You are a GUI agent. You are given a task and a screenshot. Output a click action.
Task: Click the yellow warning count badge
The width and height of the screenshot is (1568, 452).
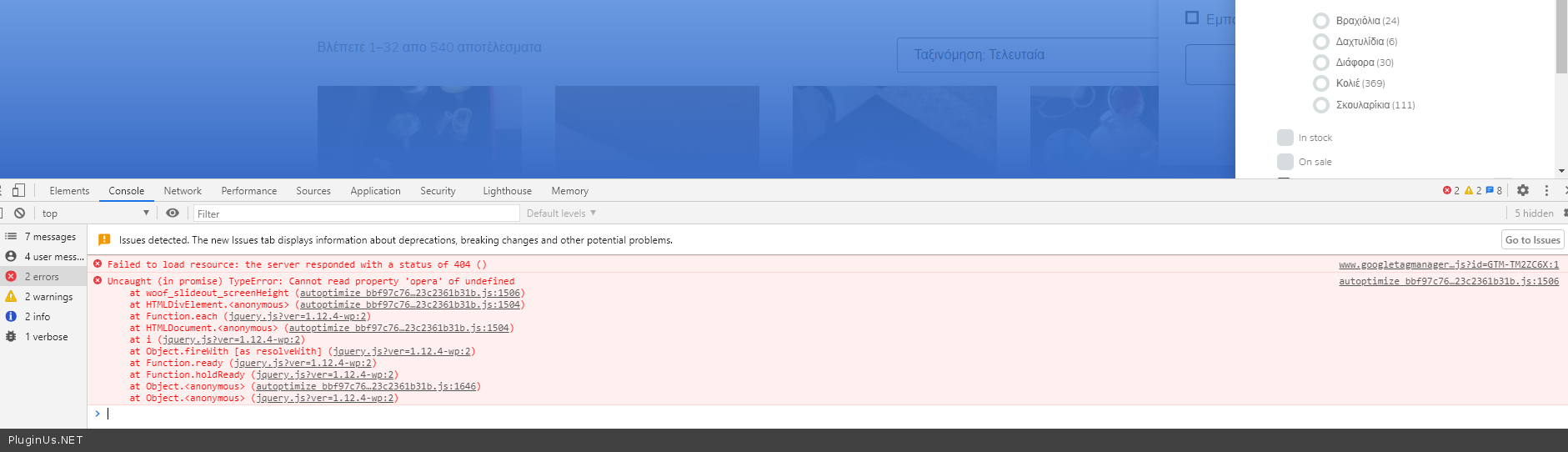[x=1473, y=191]
